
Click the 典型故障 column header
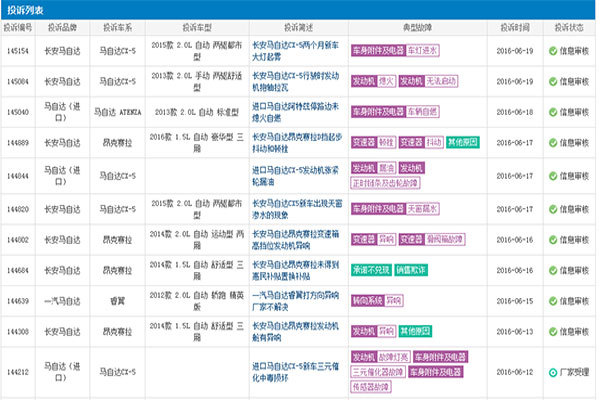point(417,28)
